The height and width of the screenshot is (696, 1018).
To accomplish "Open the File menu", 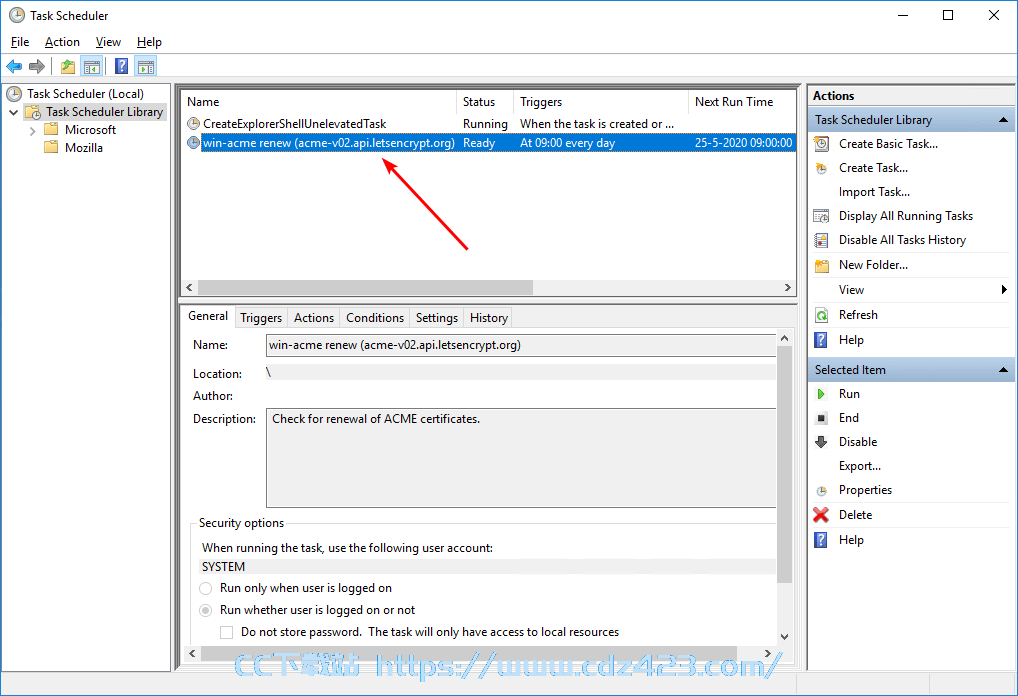I will point(20,42).
